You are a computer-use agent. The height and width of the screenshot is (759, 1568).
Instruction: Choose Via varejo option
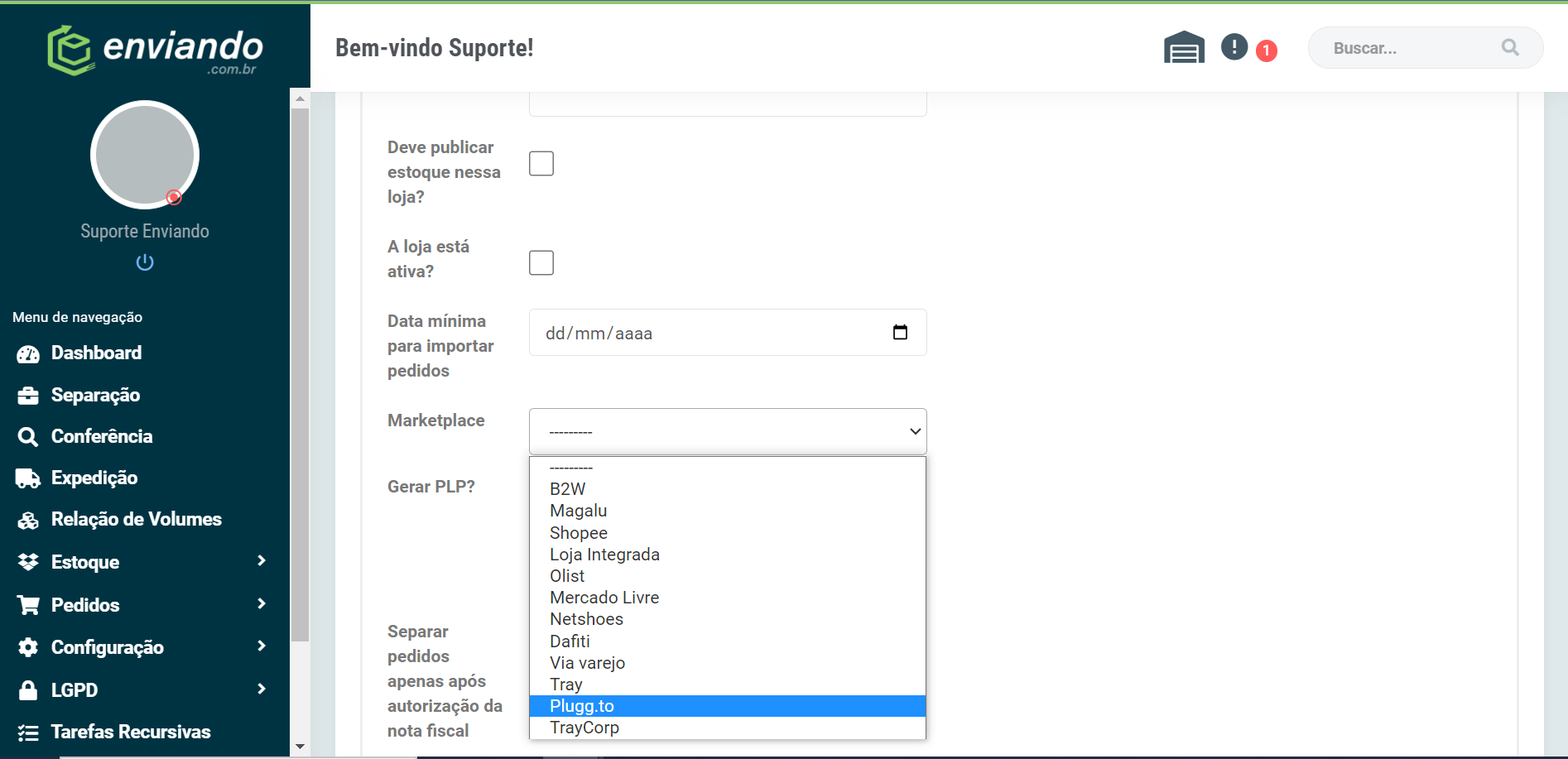click(728, 663)
